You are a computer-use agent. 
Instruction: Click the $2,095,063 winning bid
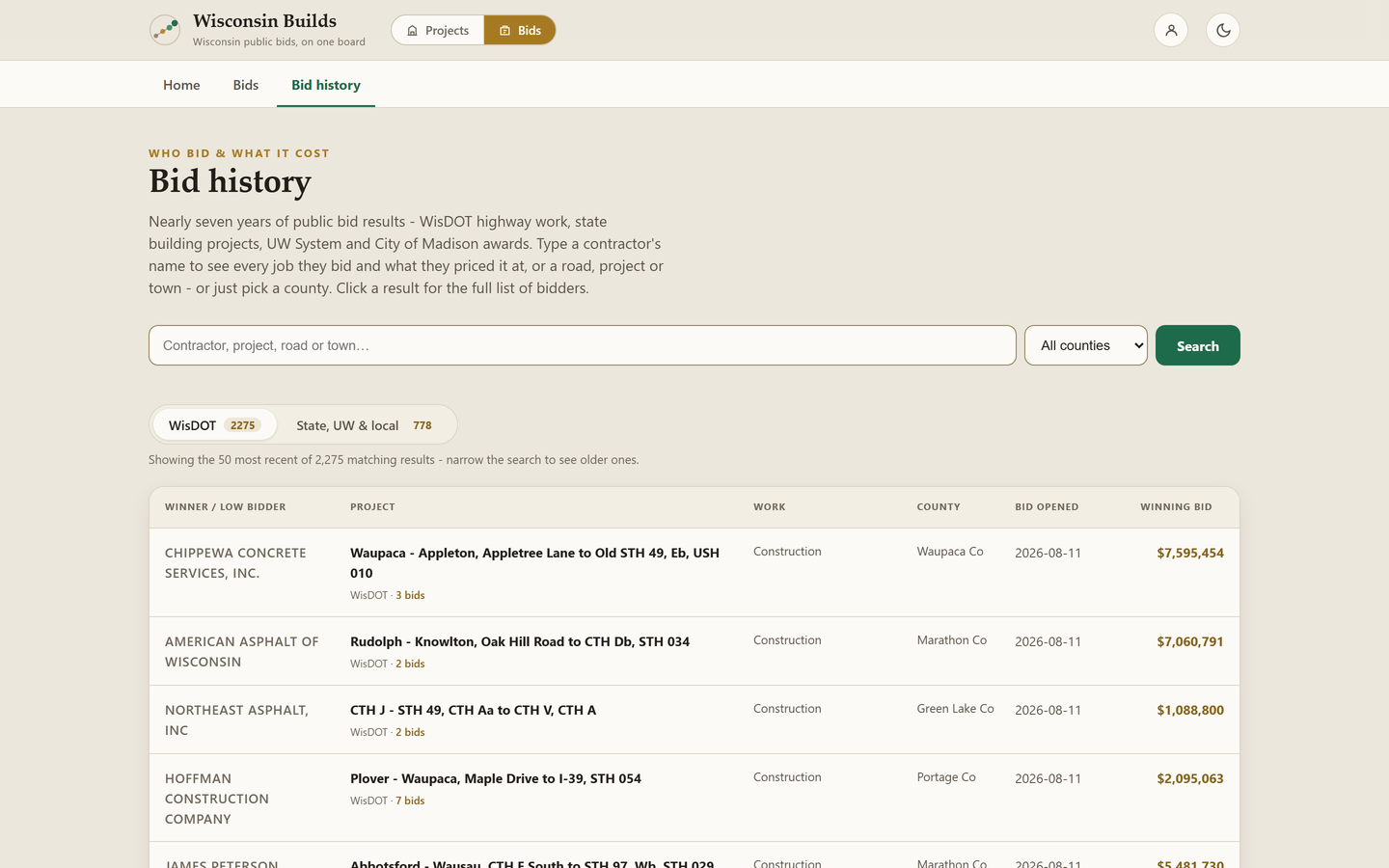1190,778
